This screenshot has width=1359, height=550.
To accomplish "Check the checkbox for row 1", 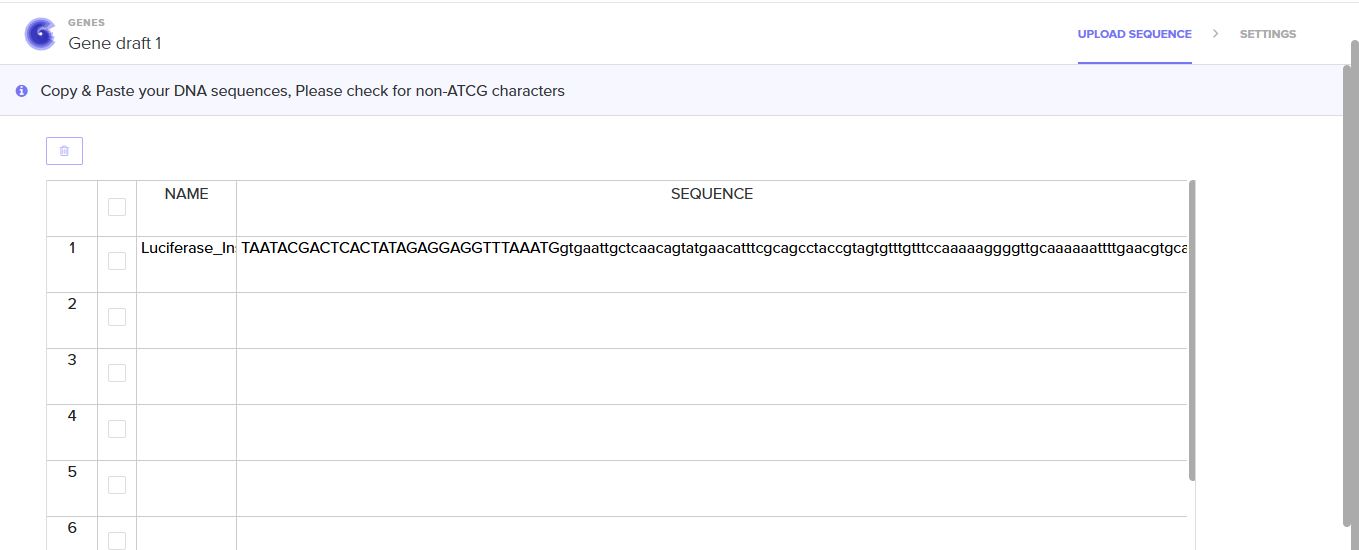I will coord(117,261).
